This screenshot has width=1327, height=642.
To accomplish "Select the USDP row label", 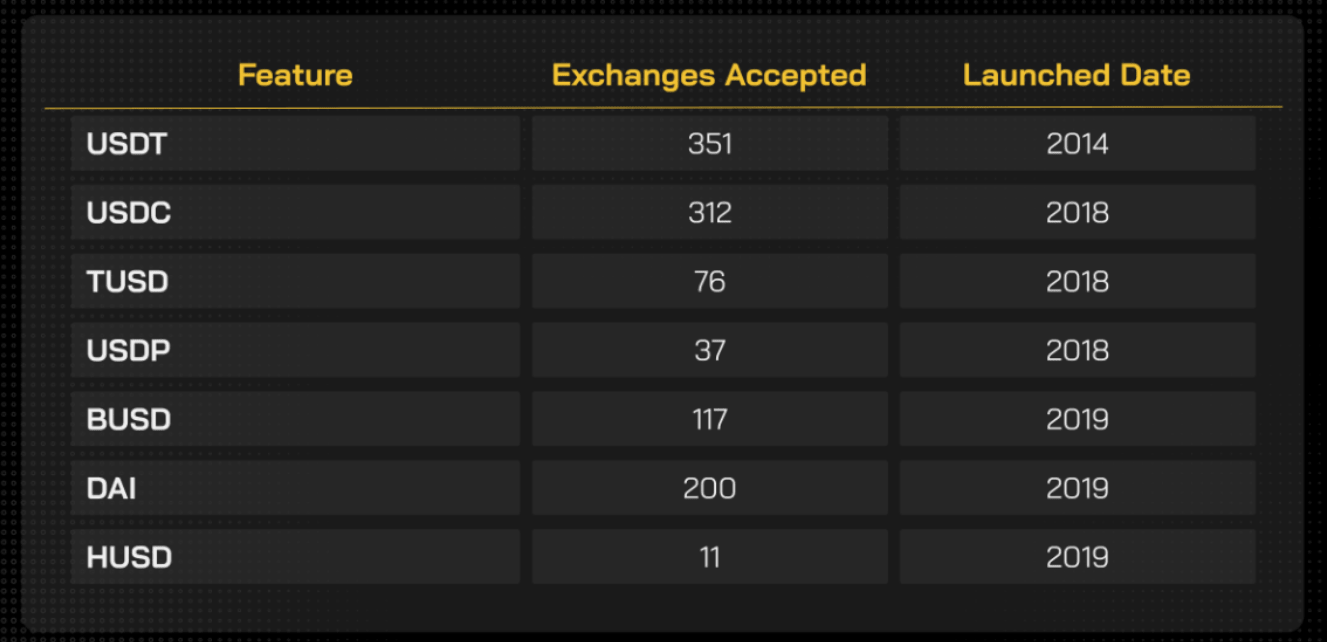I will point(128,351).
